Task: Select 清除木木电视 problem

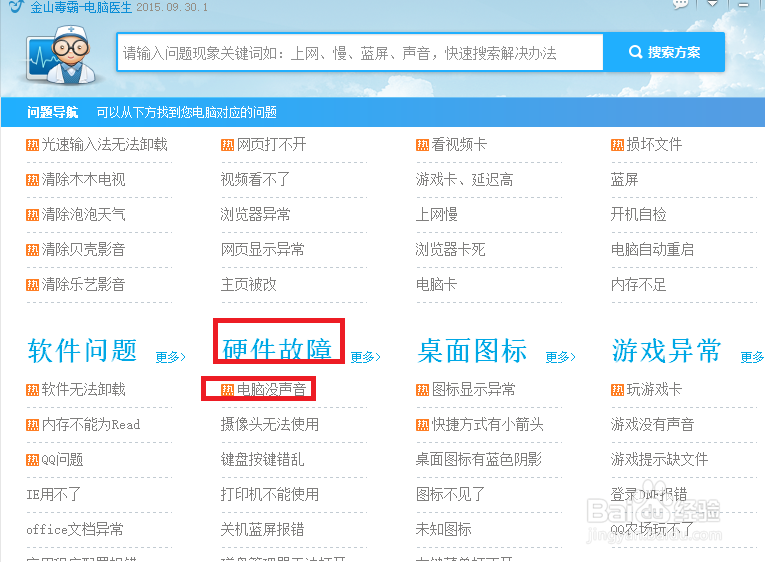Action: [83, 180]
